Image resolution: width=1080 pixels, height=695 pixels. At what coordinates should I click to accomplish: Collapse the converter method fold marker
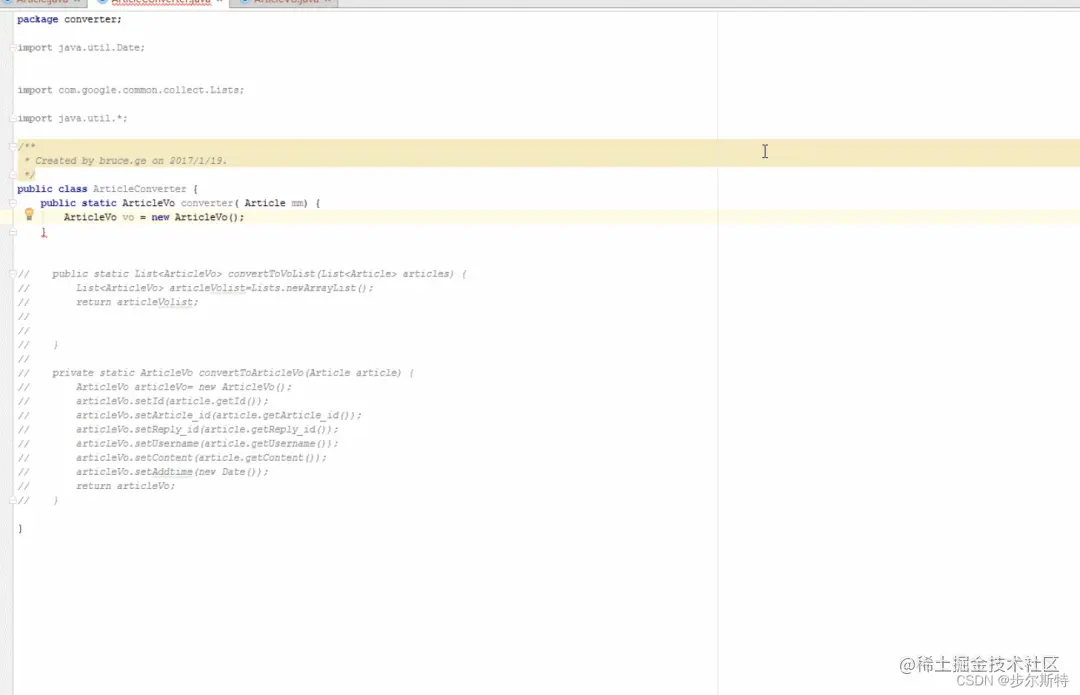(12, 203)
